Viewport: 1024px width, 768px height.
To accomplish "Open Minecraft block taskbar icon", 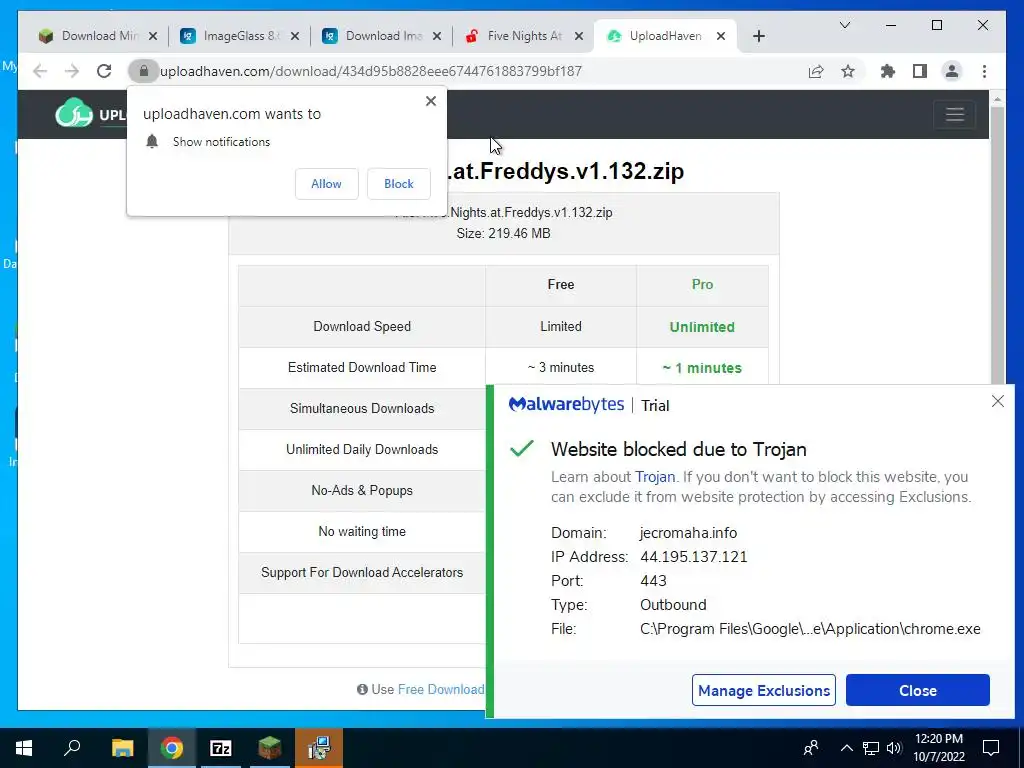I will tap(270, 748).
